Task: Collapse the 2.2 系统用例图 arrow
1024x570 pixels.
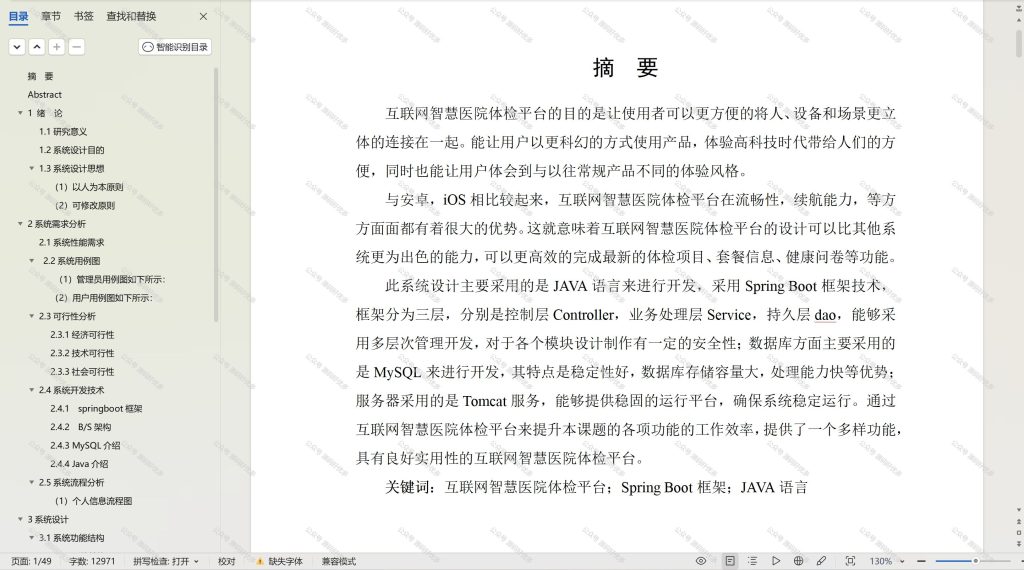Action: click(x=31, y=261)
